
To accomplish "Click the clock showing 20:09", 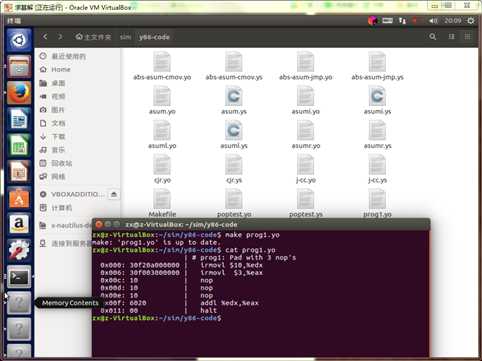I will click(453, 21).
